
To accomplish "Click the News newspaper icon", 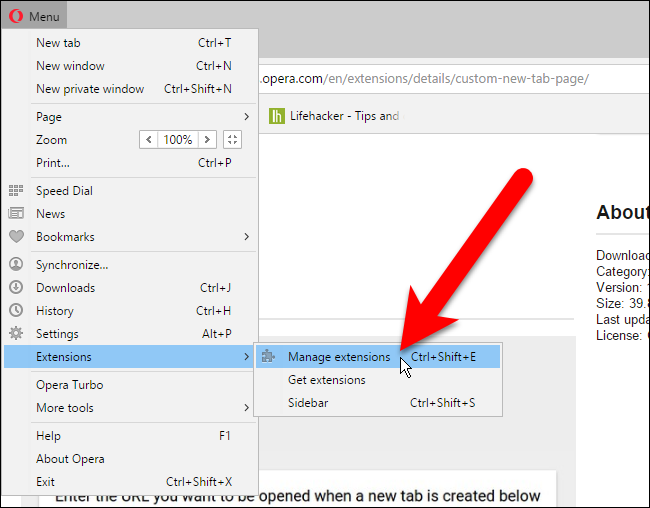I will (x=16, y=214).
